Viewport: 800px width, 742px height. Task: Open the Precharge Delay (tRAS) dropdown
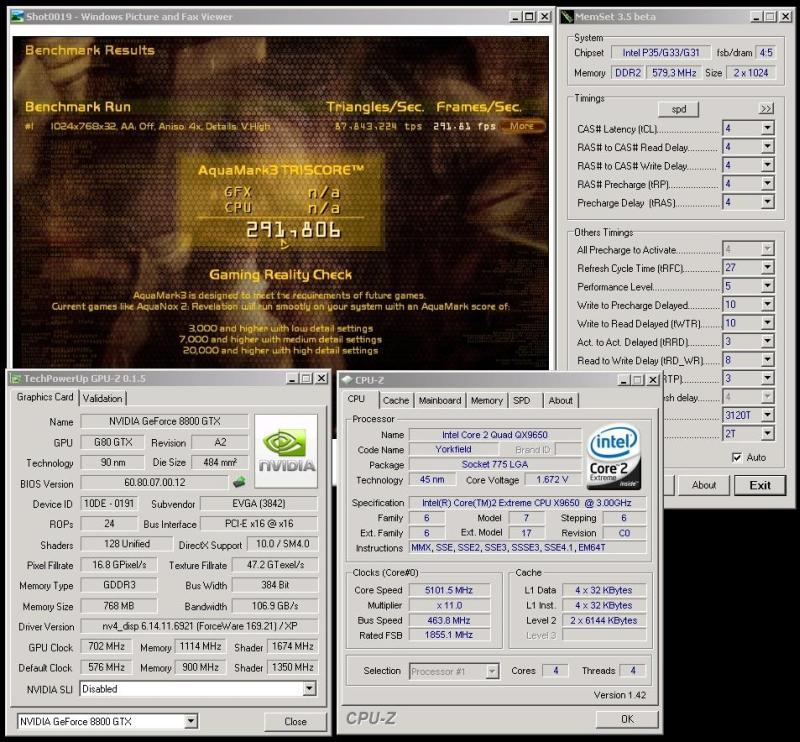(x=767, y=202)
